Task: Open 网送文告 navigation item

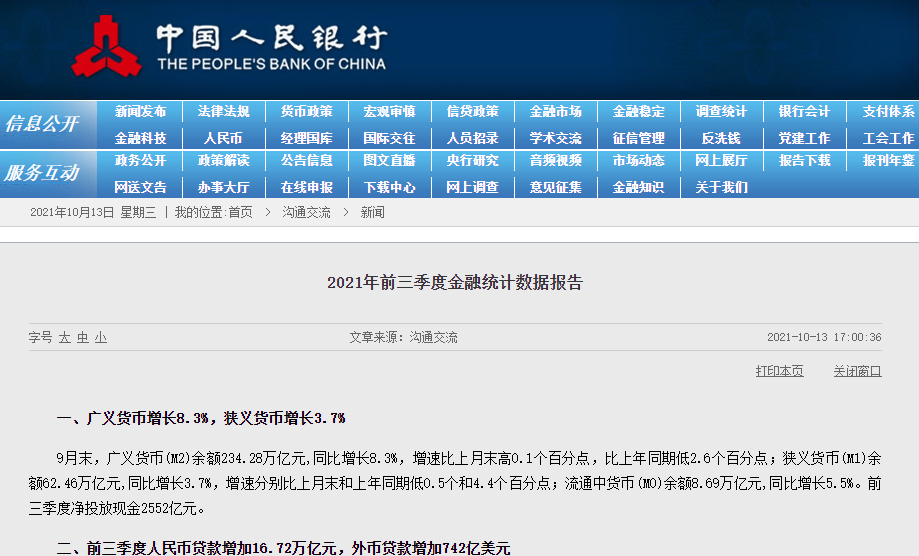Action: (141, 187)
